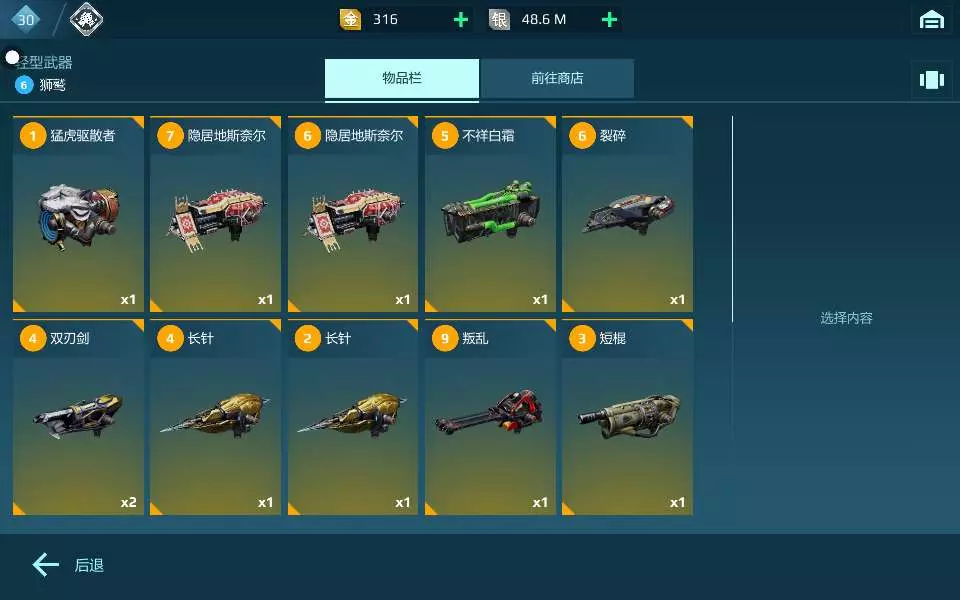960x600 pixels.
Task: Select the 猛虎驱散者 weapon card
Action: click(x=78, y=214)
